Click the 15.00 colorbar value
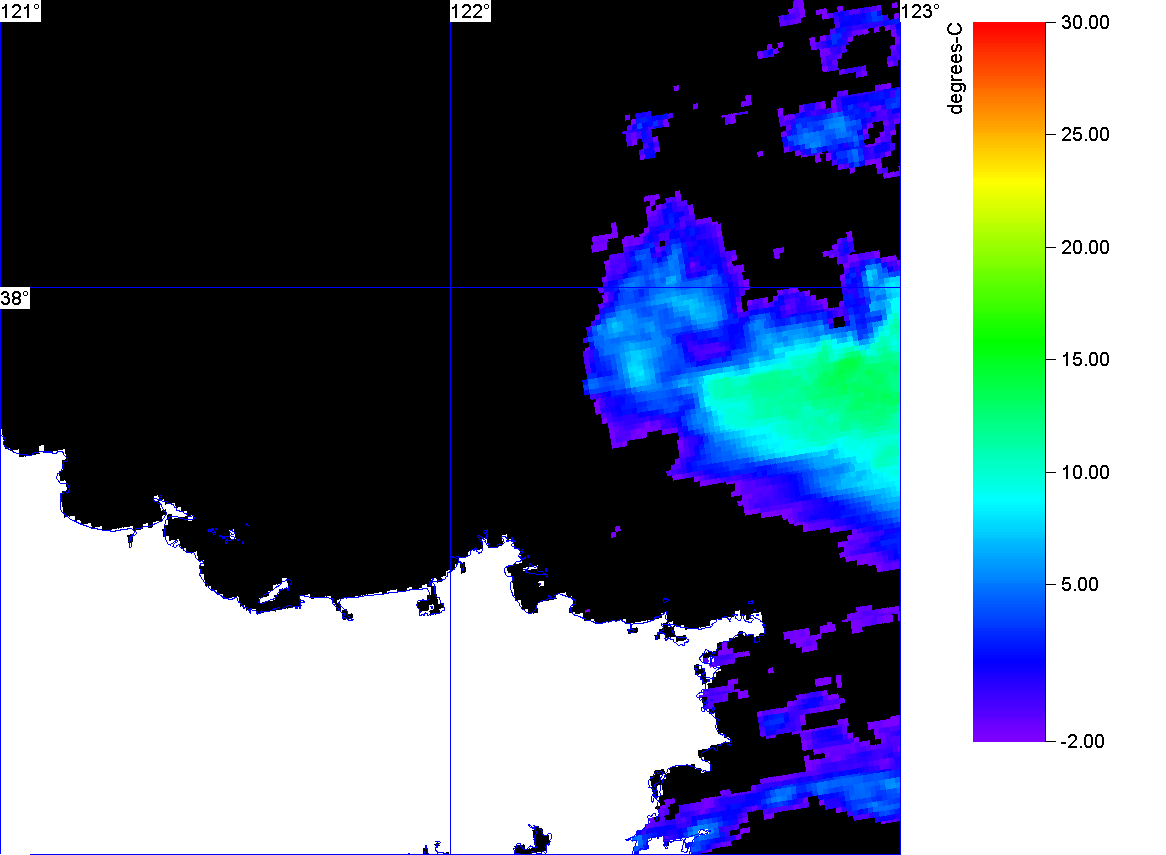The image size is (1166, 855). [1085, 360]
